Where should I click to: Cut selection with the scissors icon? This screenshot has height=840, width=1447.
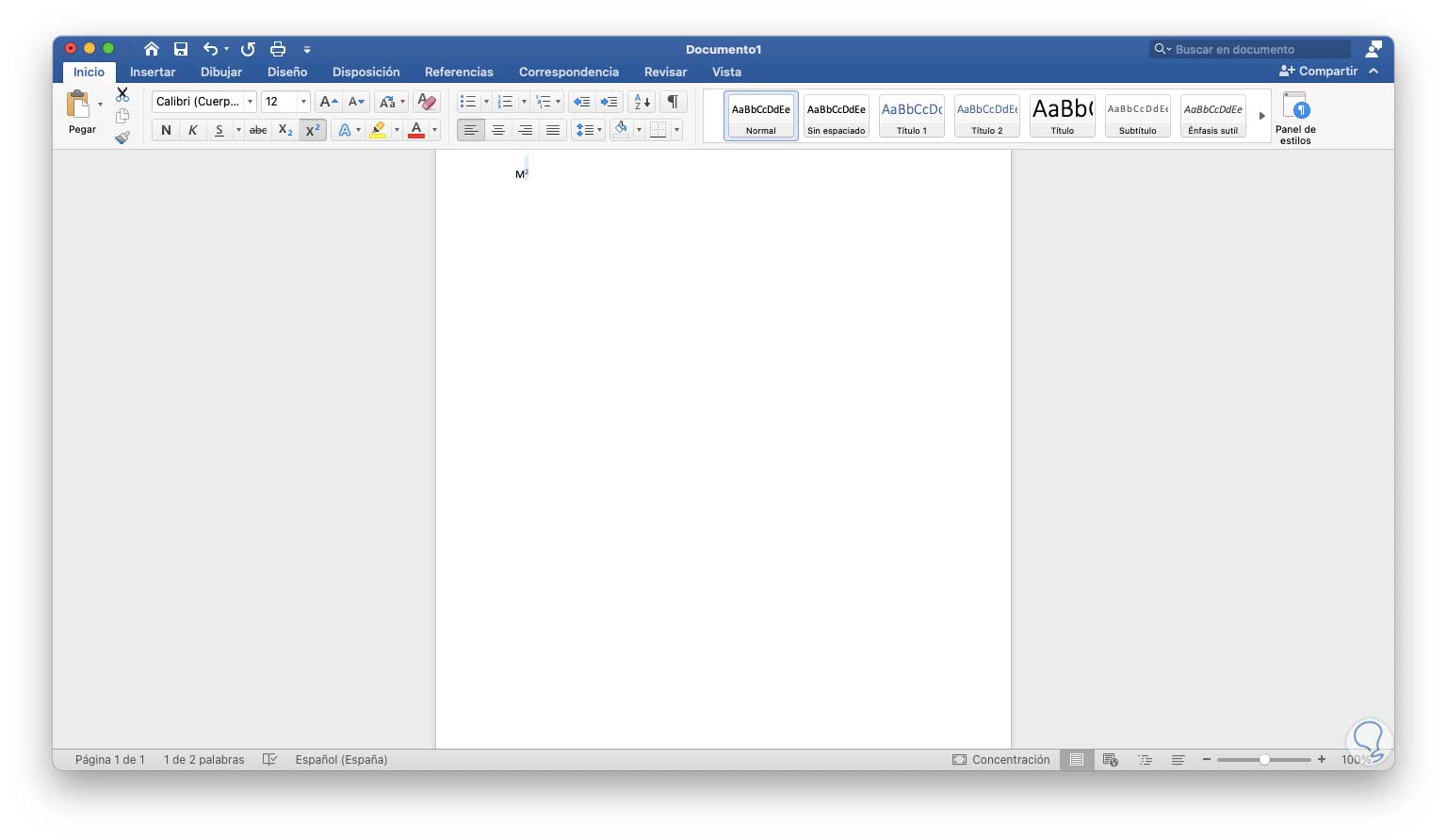122,94
